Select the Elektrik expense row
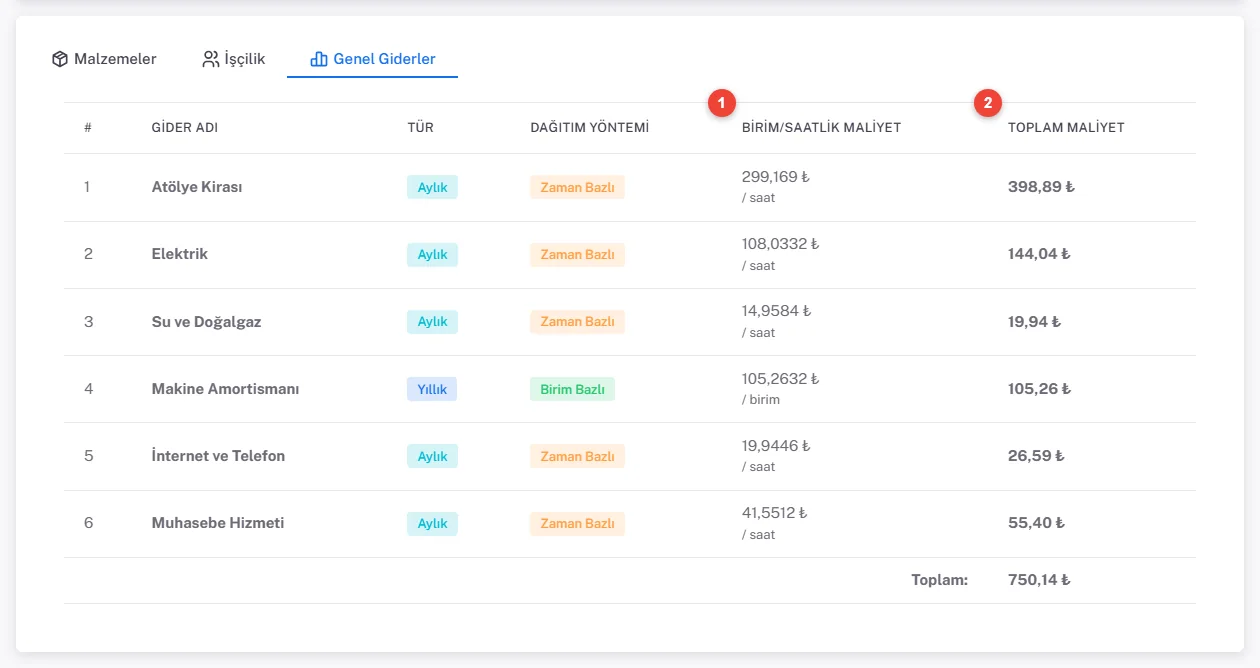1260x668 pixels. (x=630, y=254)
